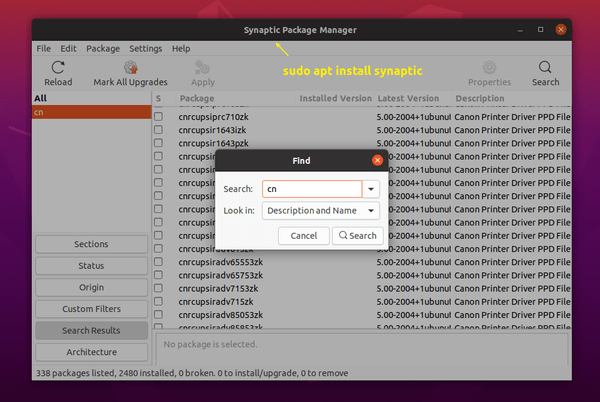Image resolution: width=600 pixels, height=402 pixels.
Task: Select package name cnrcupsiradv85053zk
Action: point(221,315)
